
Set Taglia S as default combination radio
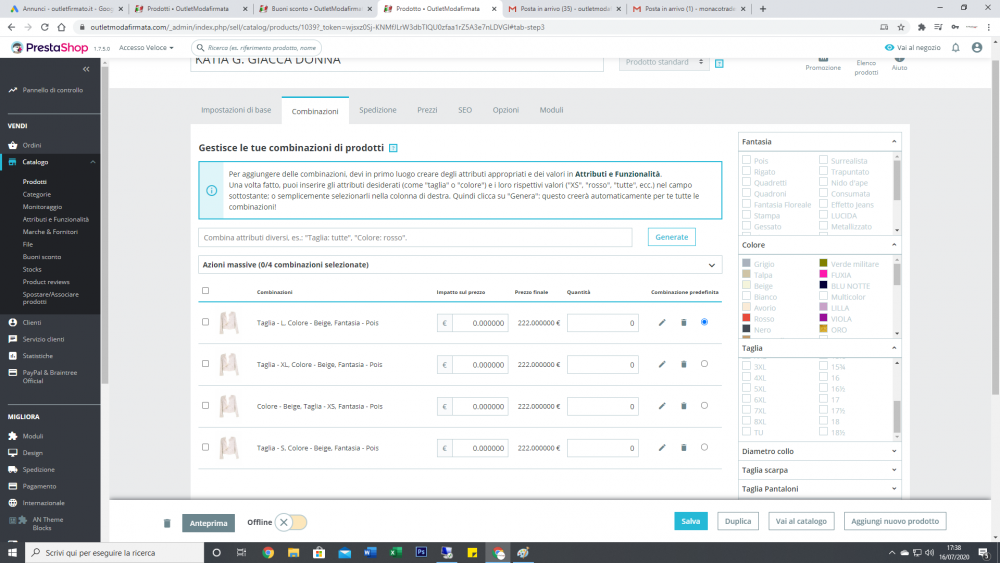coord(704,447)
